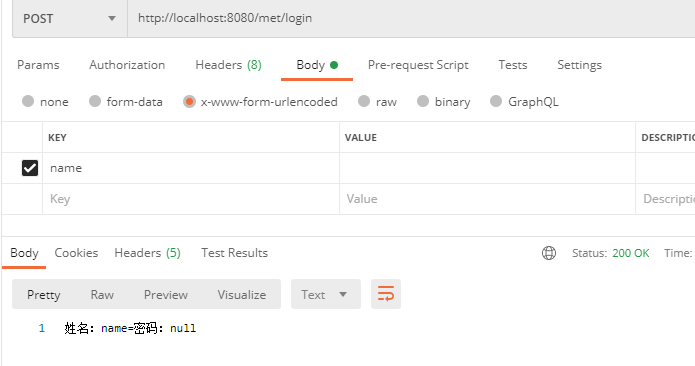Open the response Body tab
The image size is (695, 366).
point(24,253)
